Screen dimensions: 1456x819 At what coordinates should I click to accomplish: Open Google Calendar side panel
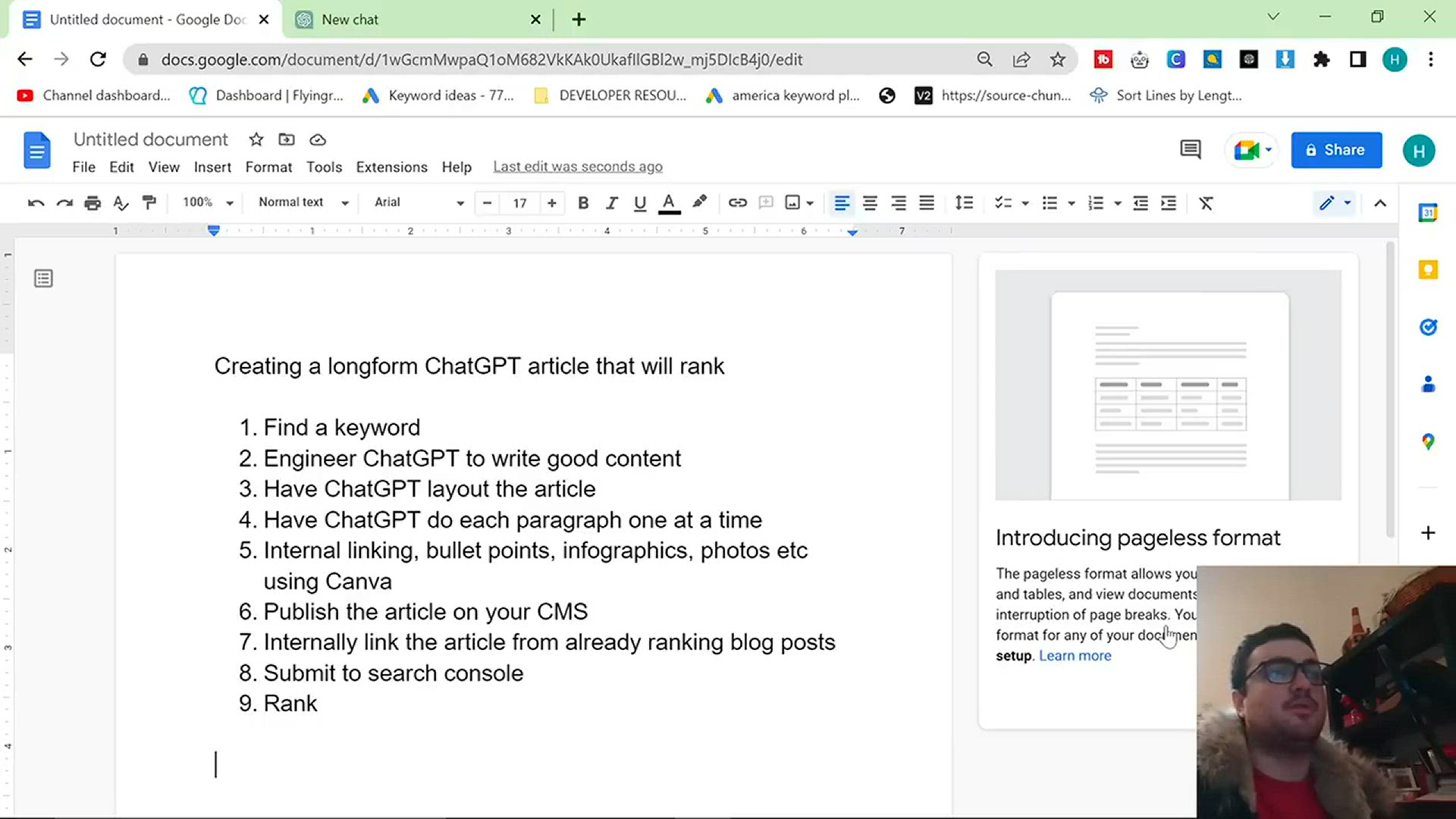[1428, 213]
